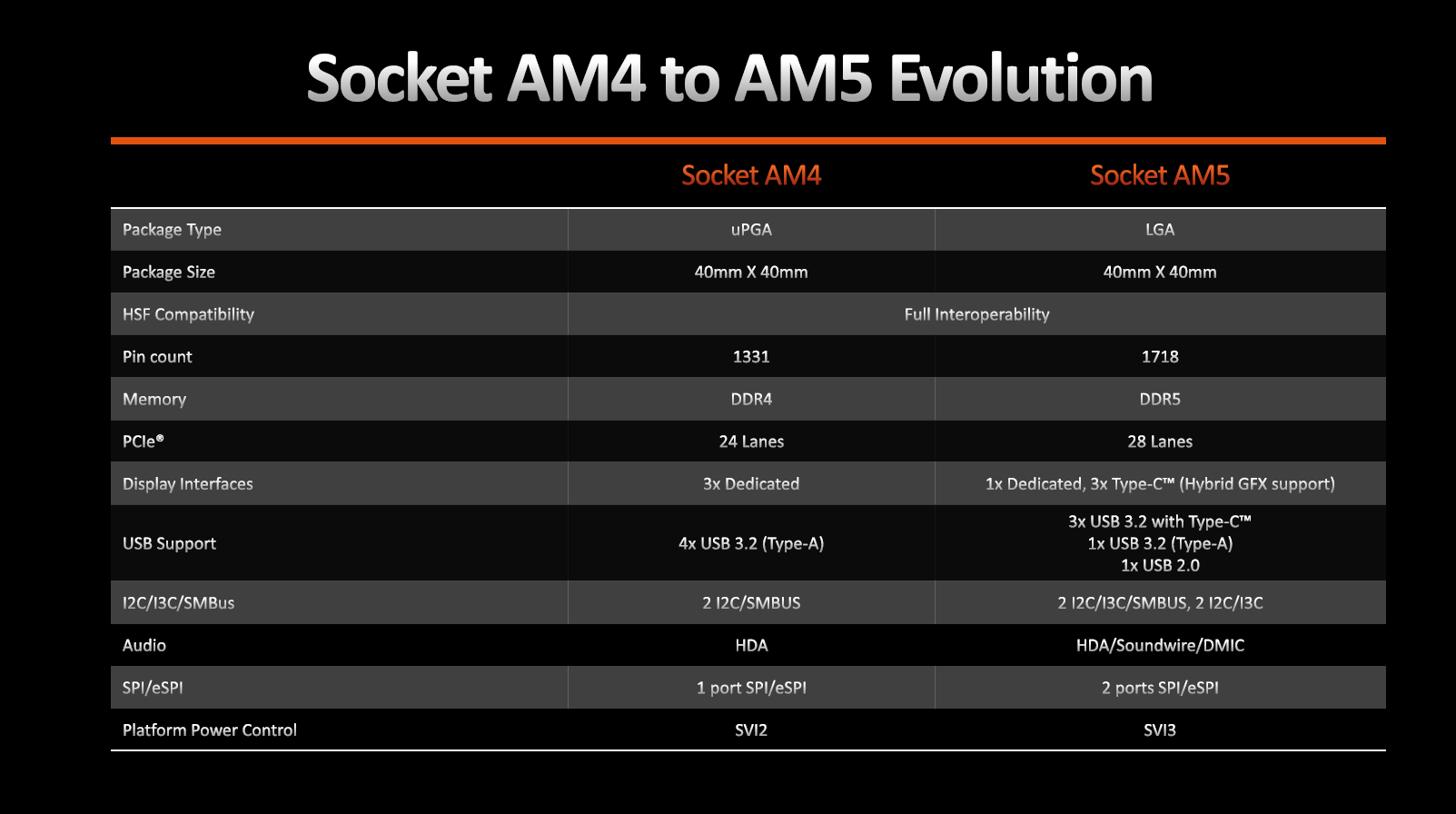Click the Package Type row label
Image resolution: width=1456 pixels, height=814 pixels.
click(x=172, y=230)
